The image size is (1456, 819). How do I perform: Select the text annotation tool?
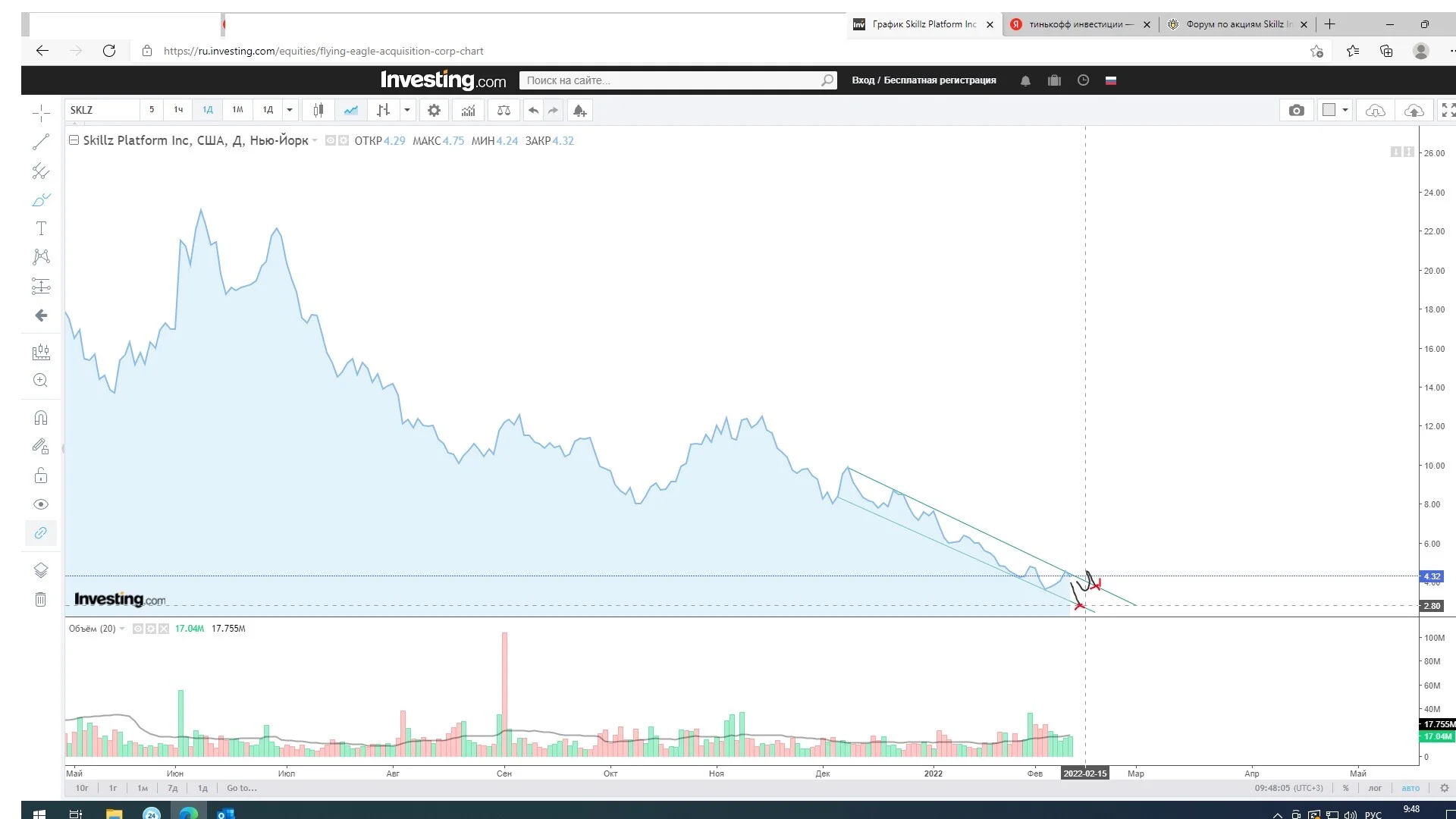point(41,228)
